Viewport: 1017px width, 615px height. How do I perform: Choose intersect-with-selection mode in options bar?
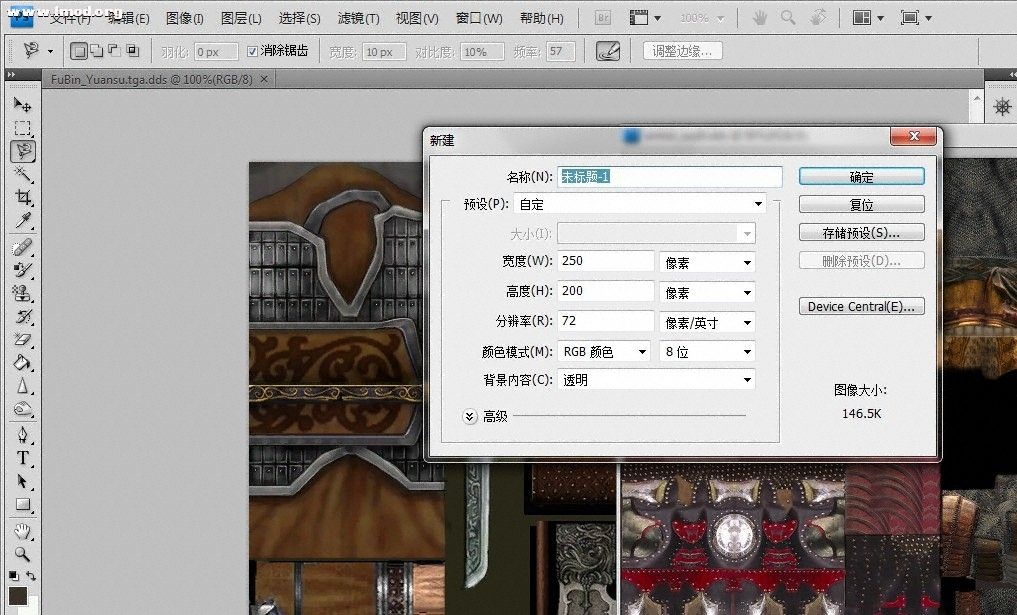131,51
